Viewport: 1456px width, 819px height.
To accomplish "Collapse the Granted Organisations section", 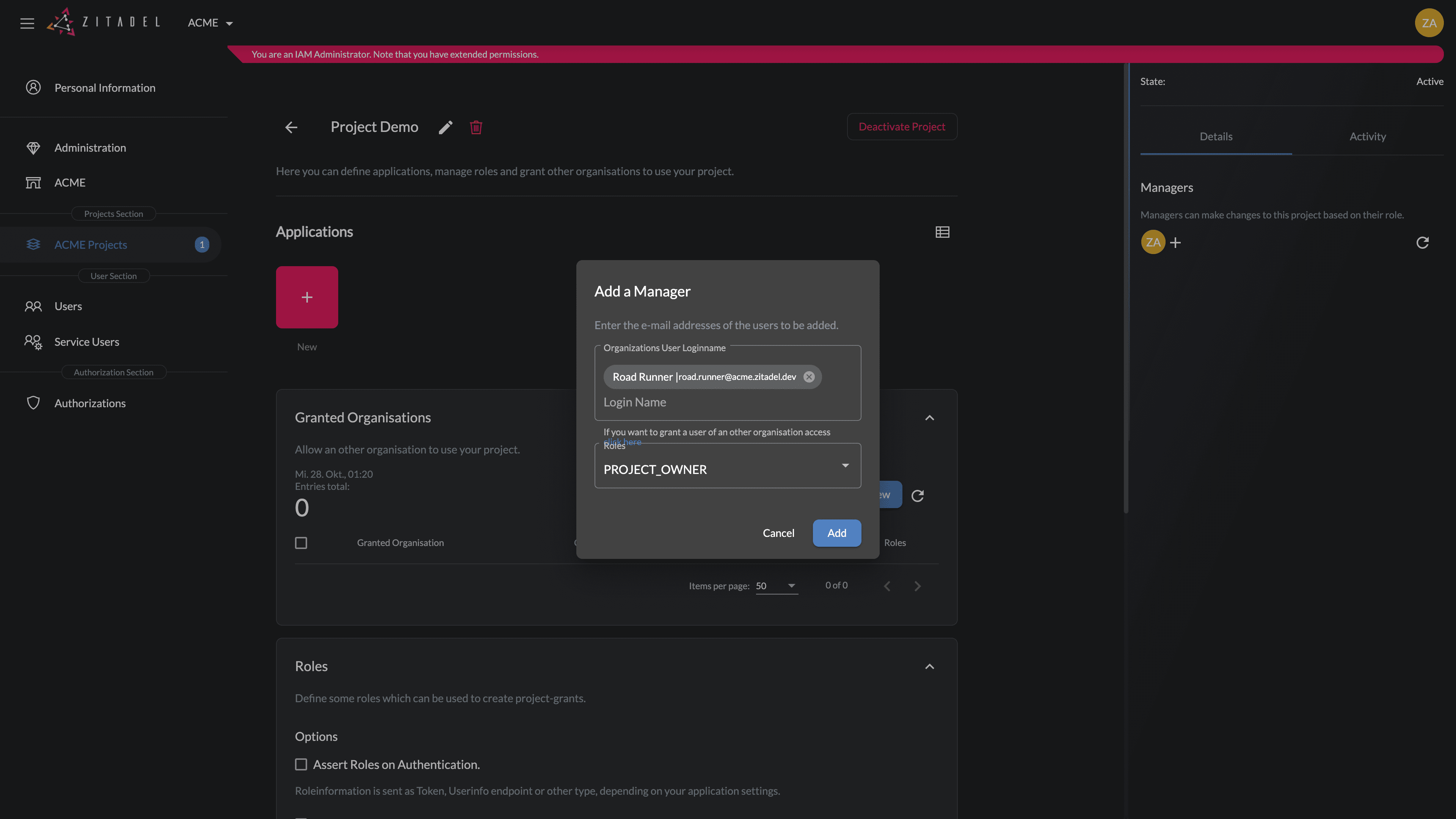I will coord(929,418).
